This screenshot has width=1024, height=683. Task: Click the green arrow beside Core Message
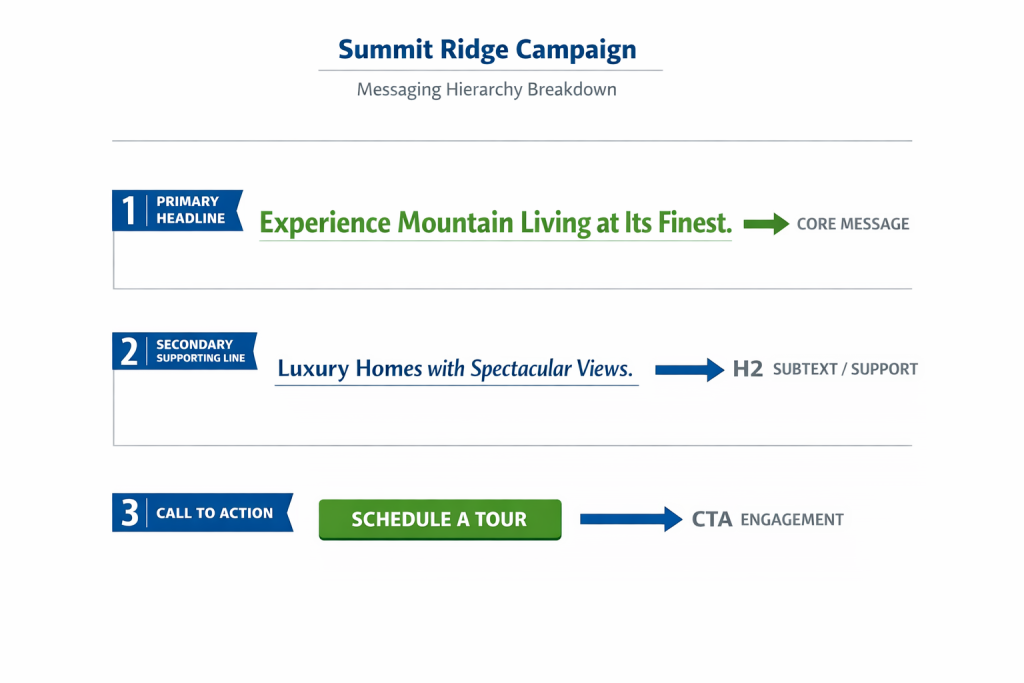click(x=766, y=224)
